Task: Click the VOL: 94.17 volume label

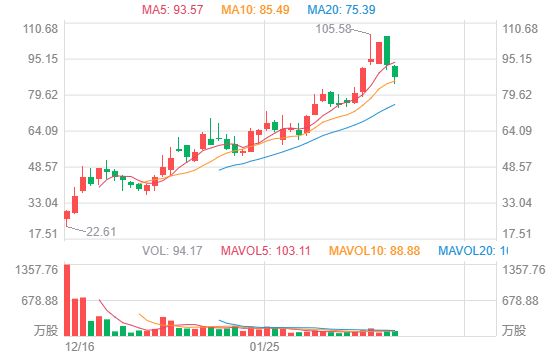Action: [x=172, y=251]
